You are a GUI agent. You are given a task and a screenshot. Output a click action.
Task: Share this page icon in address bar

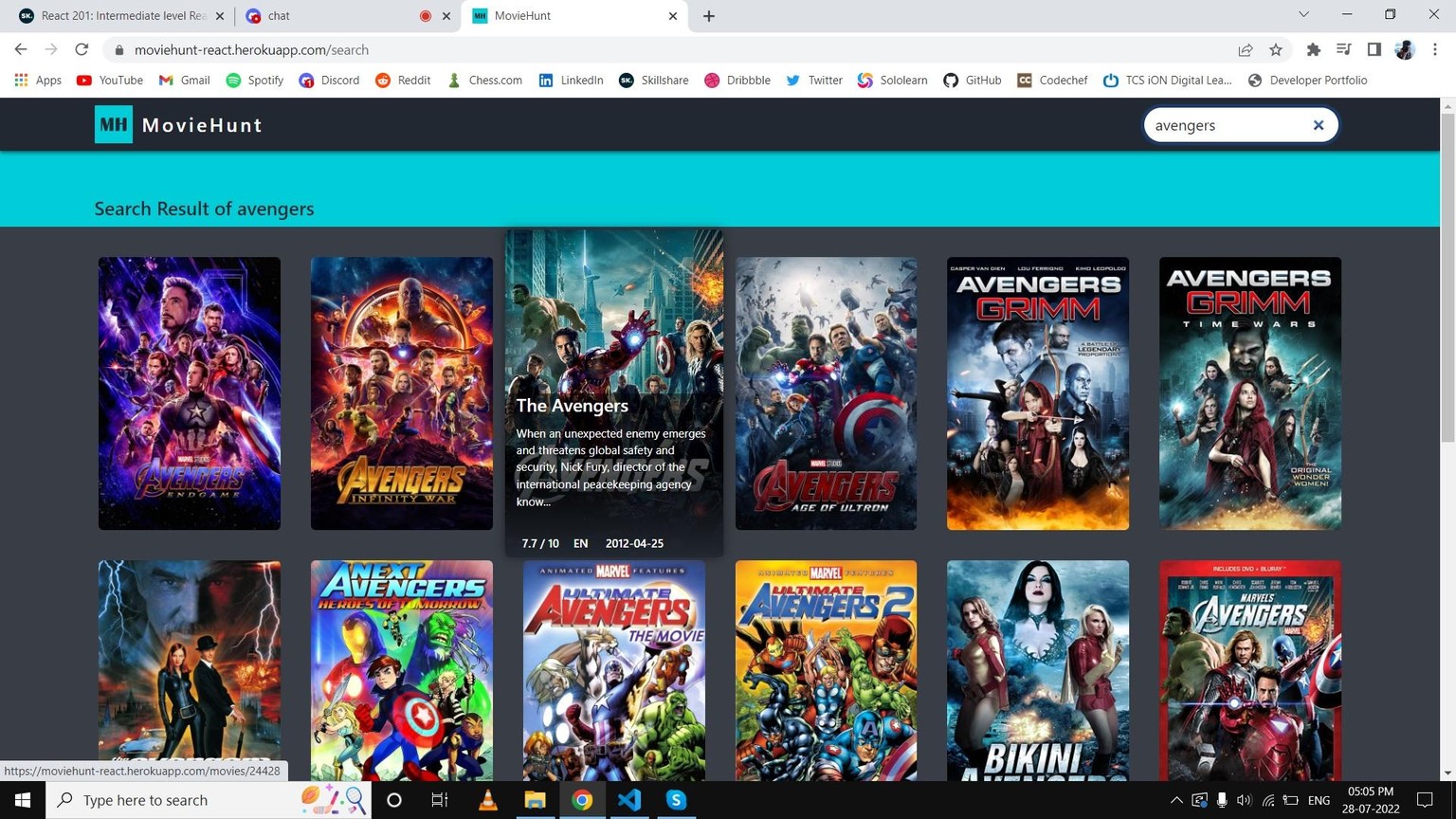coord(1246,49)
